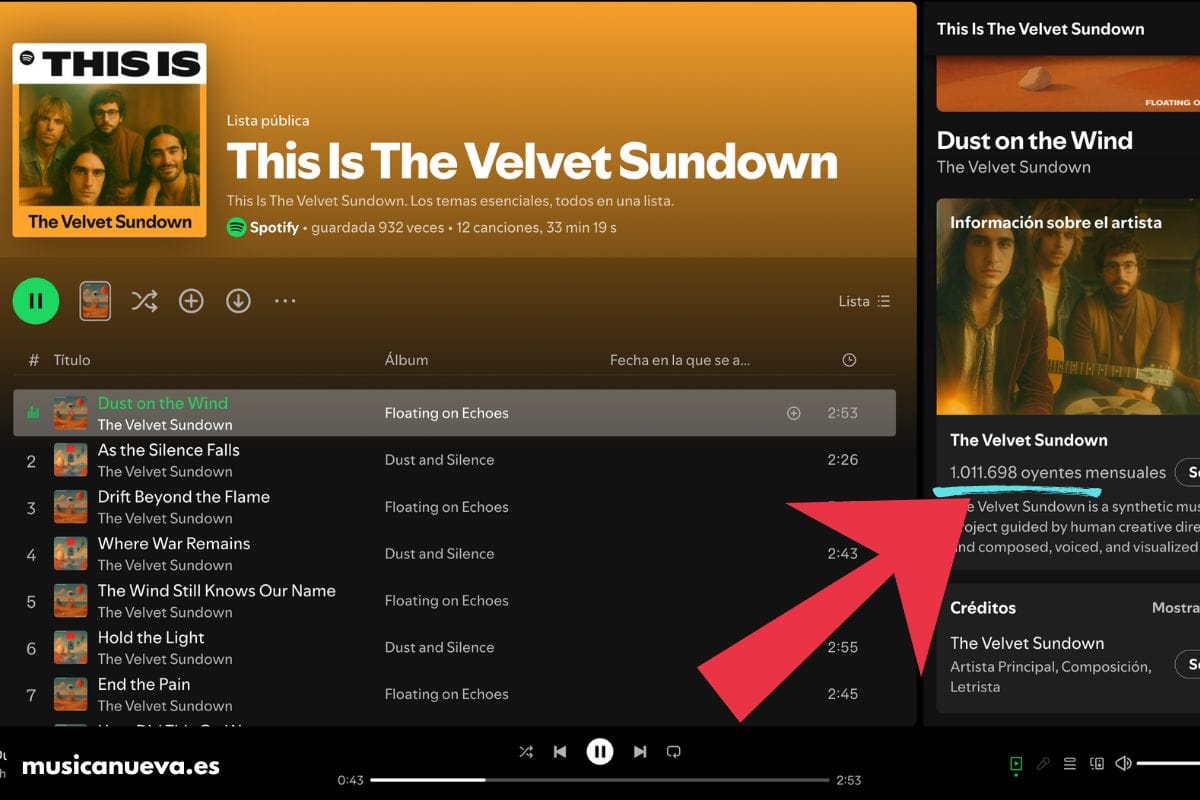
Task: Toggle shuffle in the bottom playback bar
Action: (x=527, y=751)
